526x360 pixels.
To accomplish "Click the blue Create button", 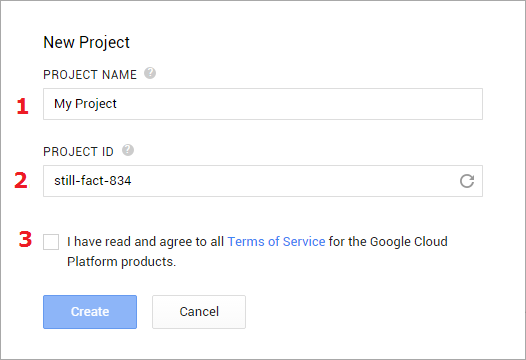I will (90, 312).
